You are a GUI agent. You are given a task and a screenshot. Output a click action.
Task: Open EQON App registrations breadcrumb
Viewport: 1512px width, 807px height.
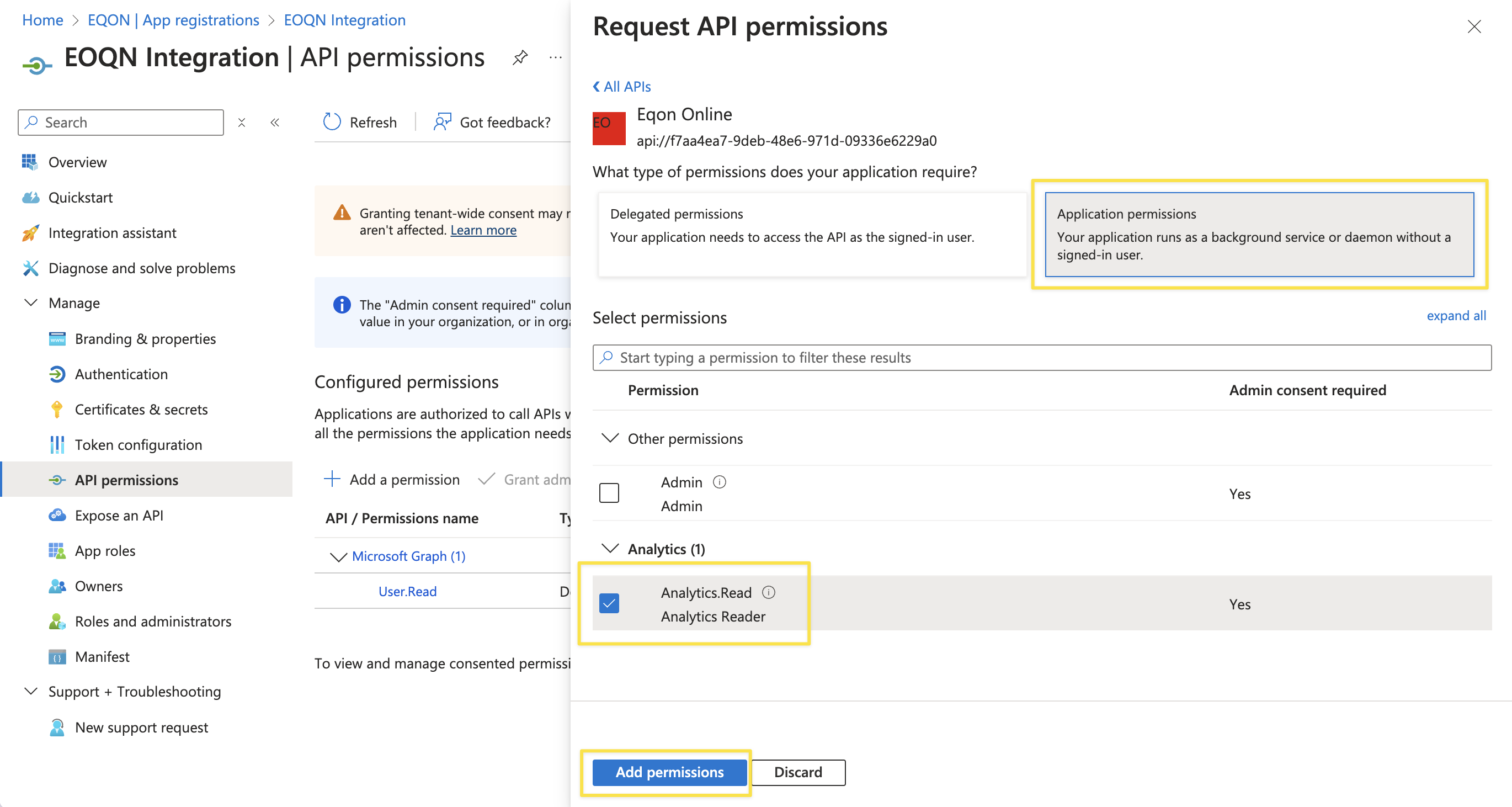[173, 20]
